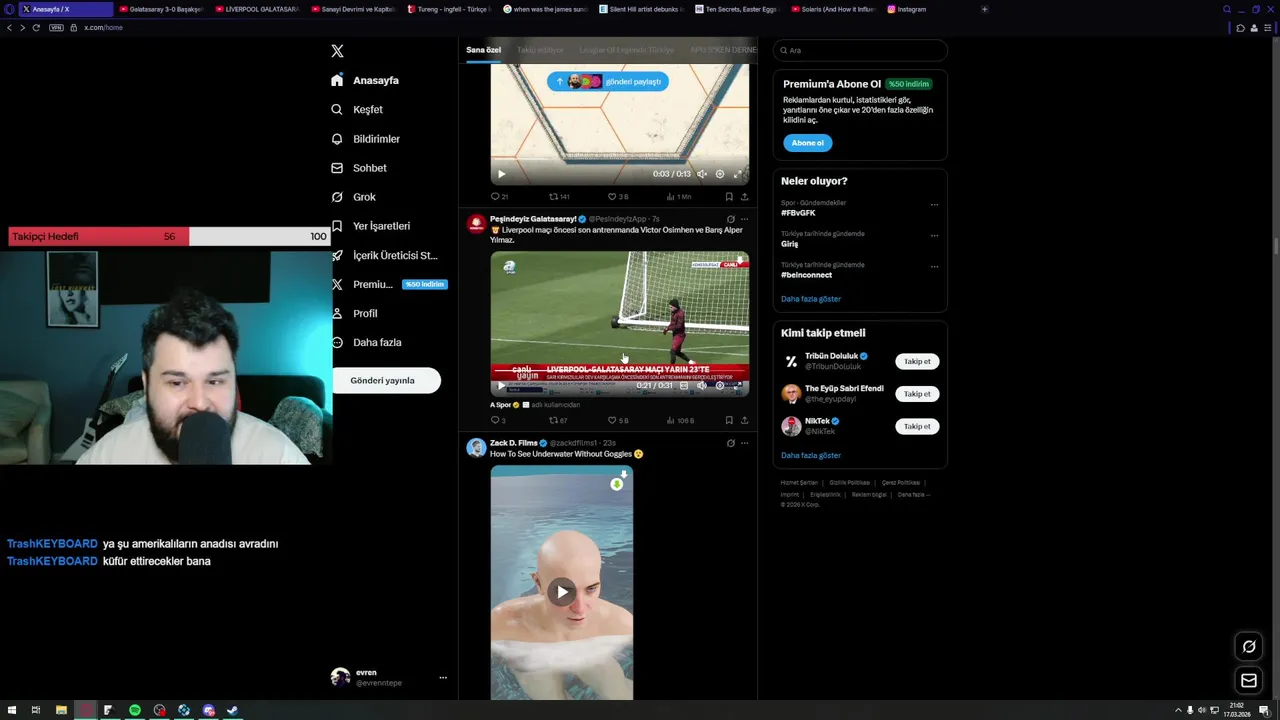Play the top video
Screen dimensions: 1280x720
(x=502, y=174)
